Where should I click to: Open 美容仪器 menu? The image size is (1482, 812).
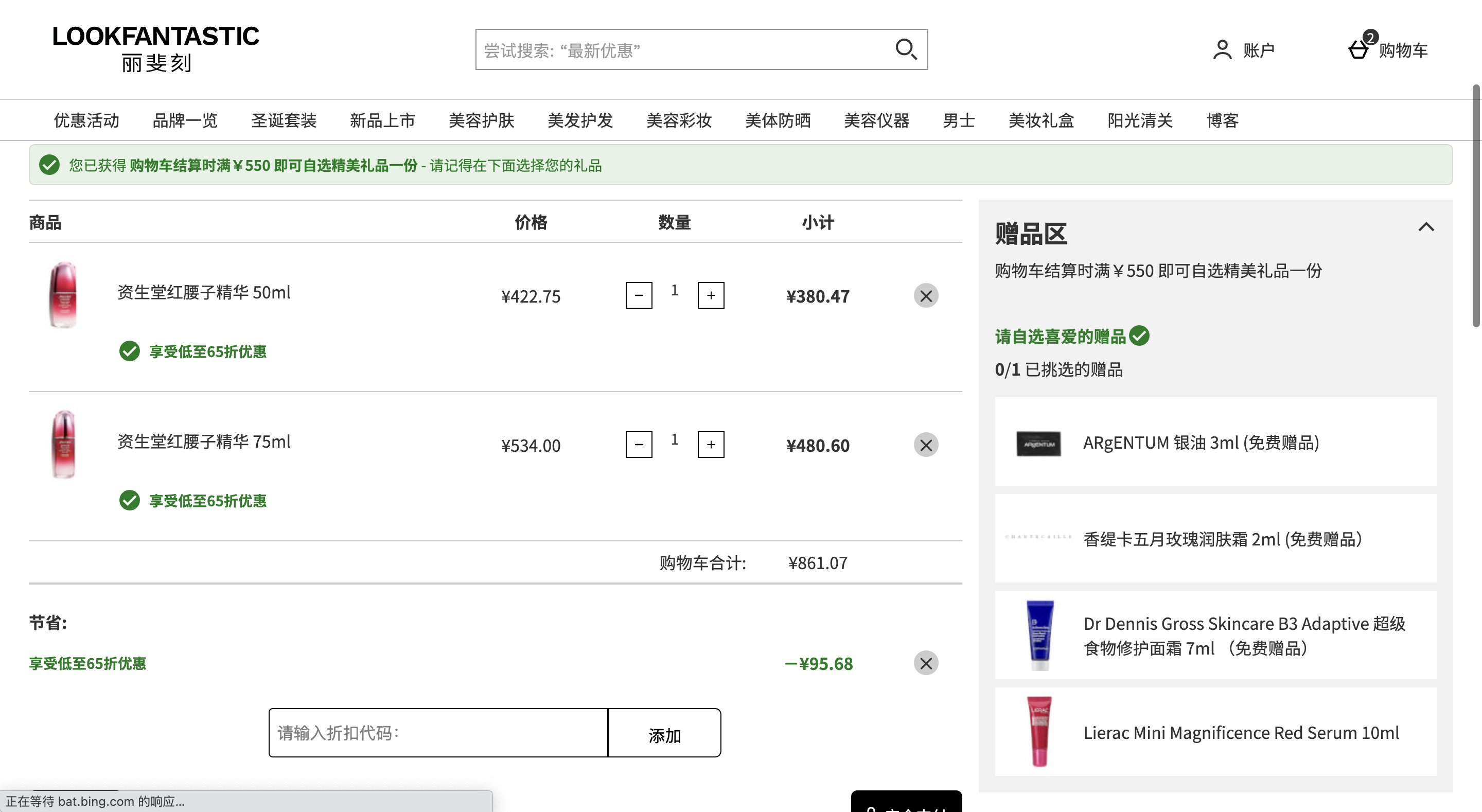coord(877,120)
